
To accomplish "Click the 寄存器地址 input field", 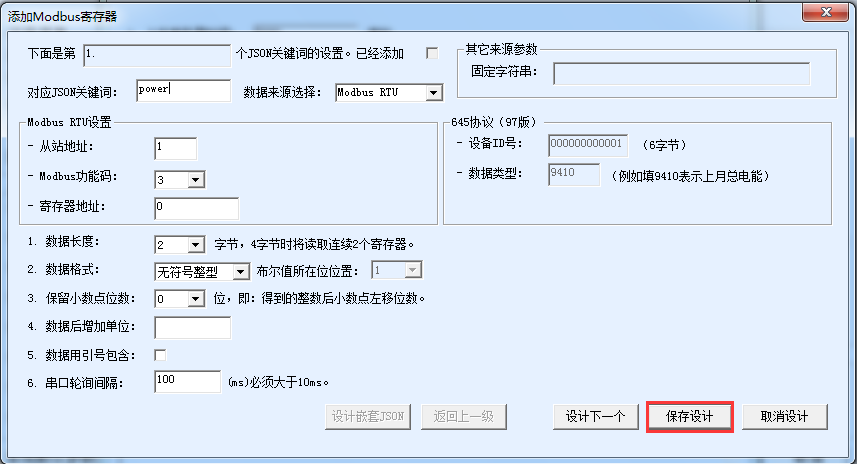I will (x=196, y=208).
